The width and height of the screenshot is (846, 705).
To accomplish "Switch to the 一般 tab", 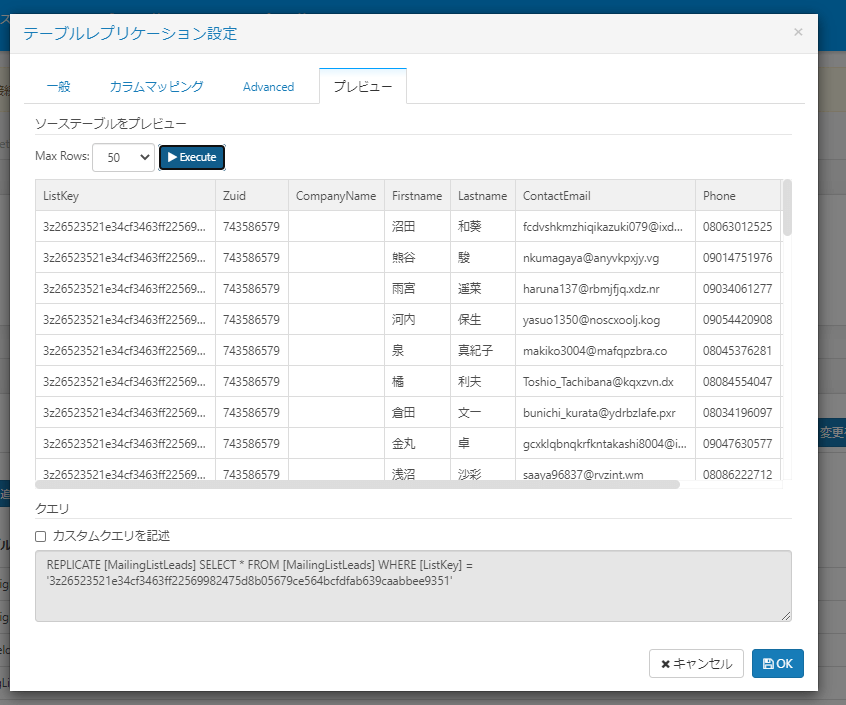I will coord(58,87).
